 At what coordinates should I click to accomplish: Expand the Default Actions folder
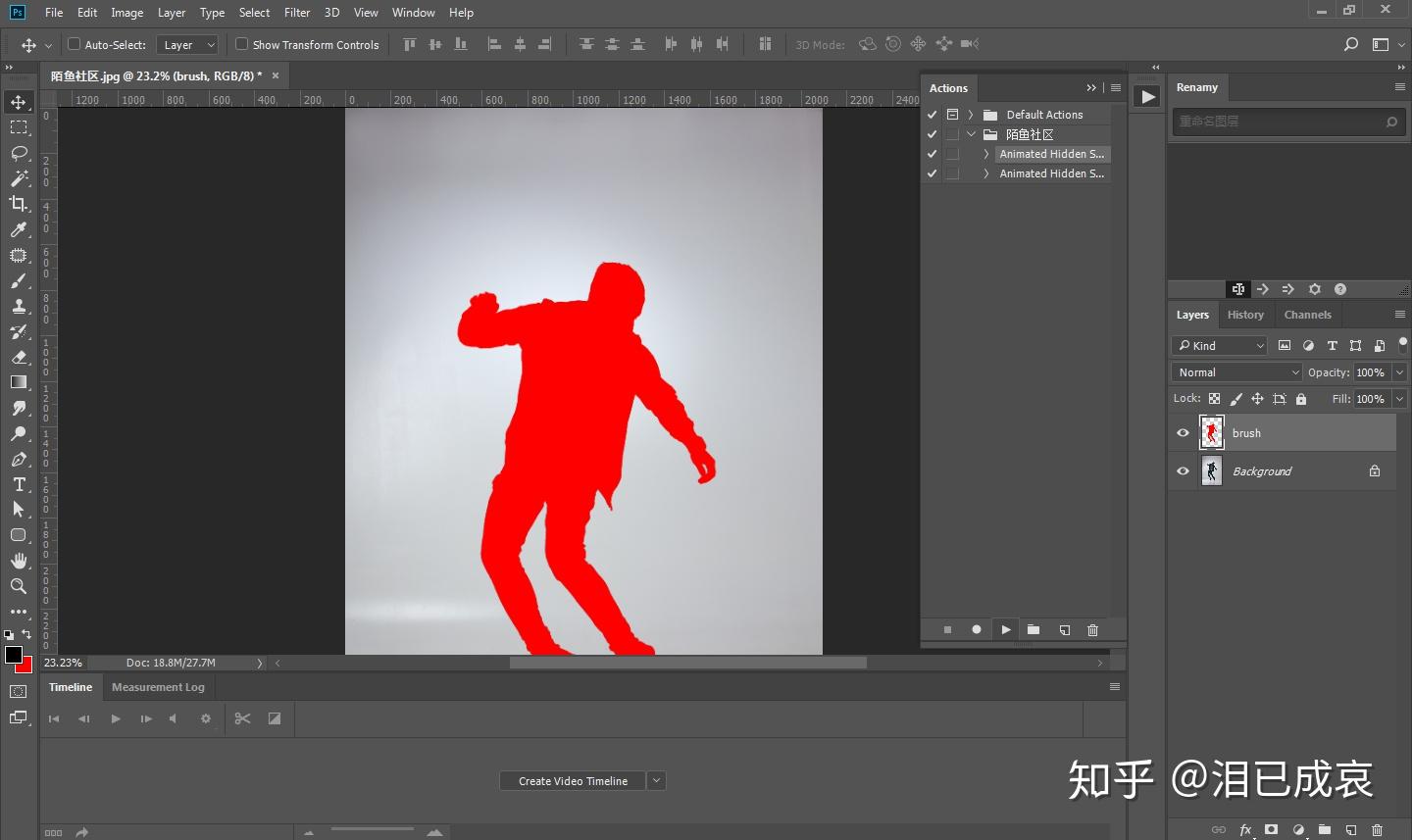pos(970,115)
